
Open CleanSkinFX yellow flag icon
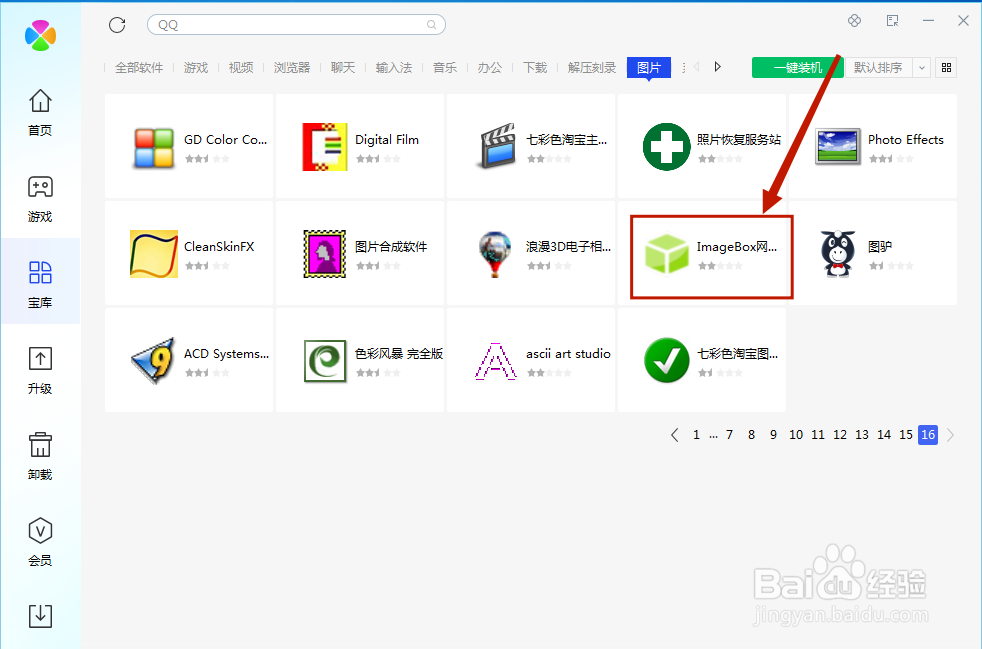click(153, 254)
